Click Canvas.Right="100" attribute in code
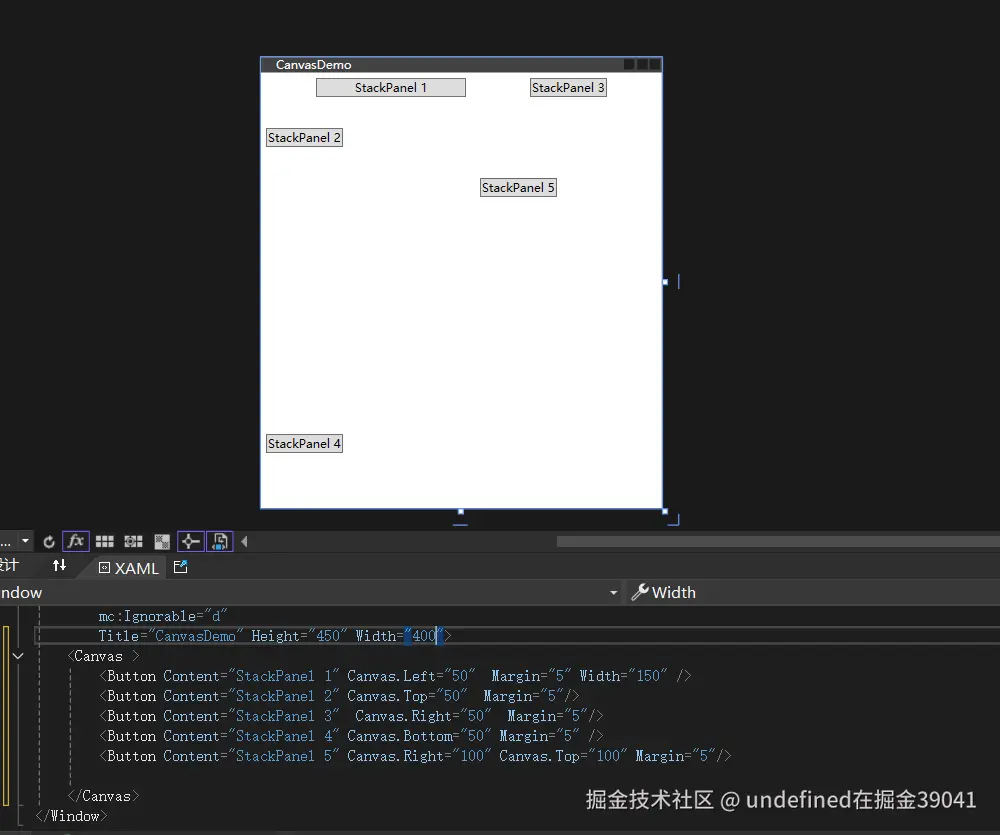The image size is (1000, 835). coord(419,756)
